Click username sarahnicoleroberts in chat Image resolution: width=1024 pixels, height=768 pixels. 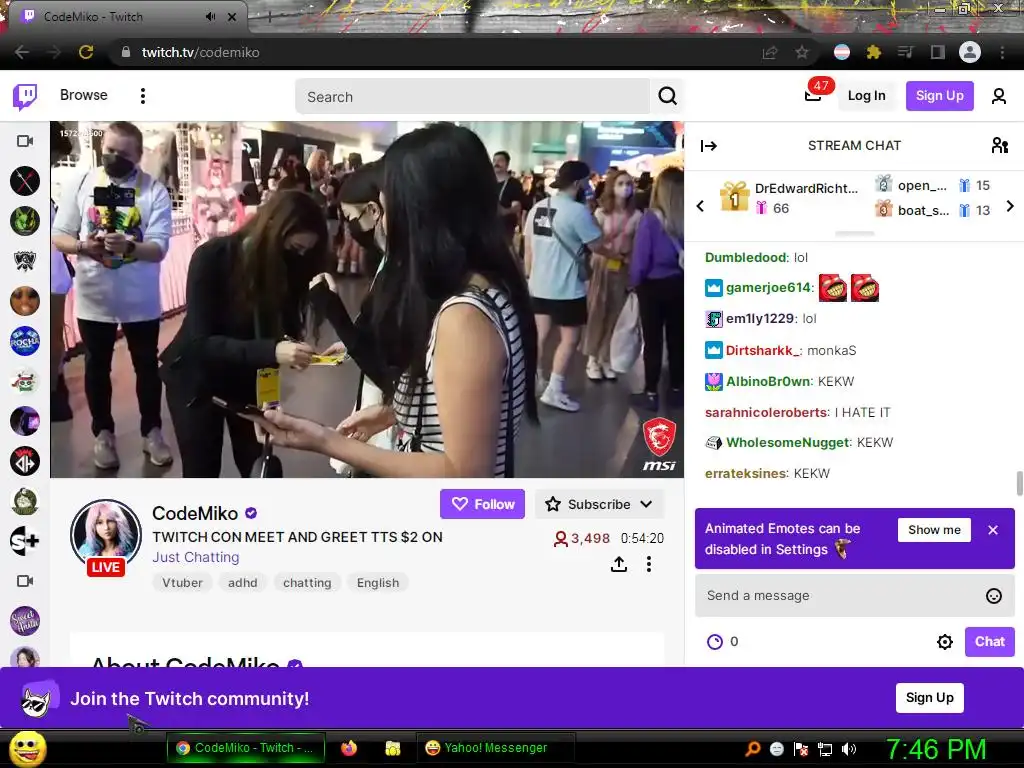(767, 413)
